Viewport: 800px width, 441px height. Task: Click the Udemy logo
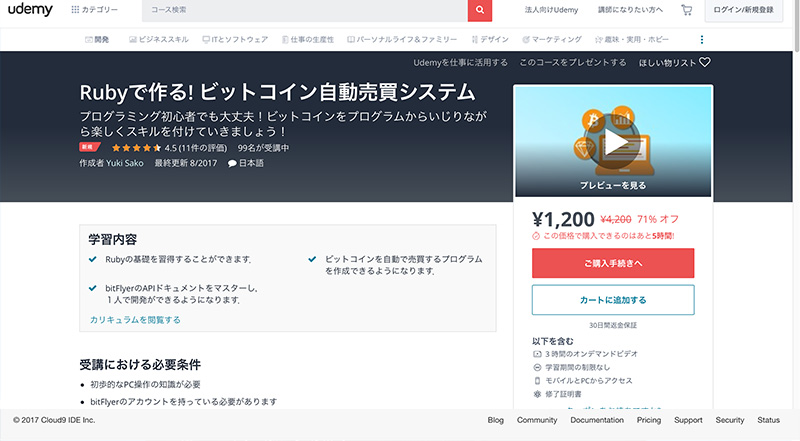pos(30,9)
